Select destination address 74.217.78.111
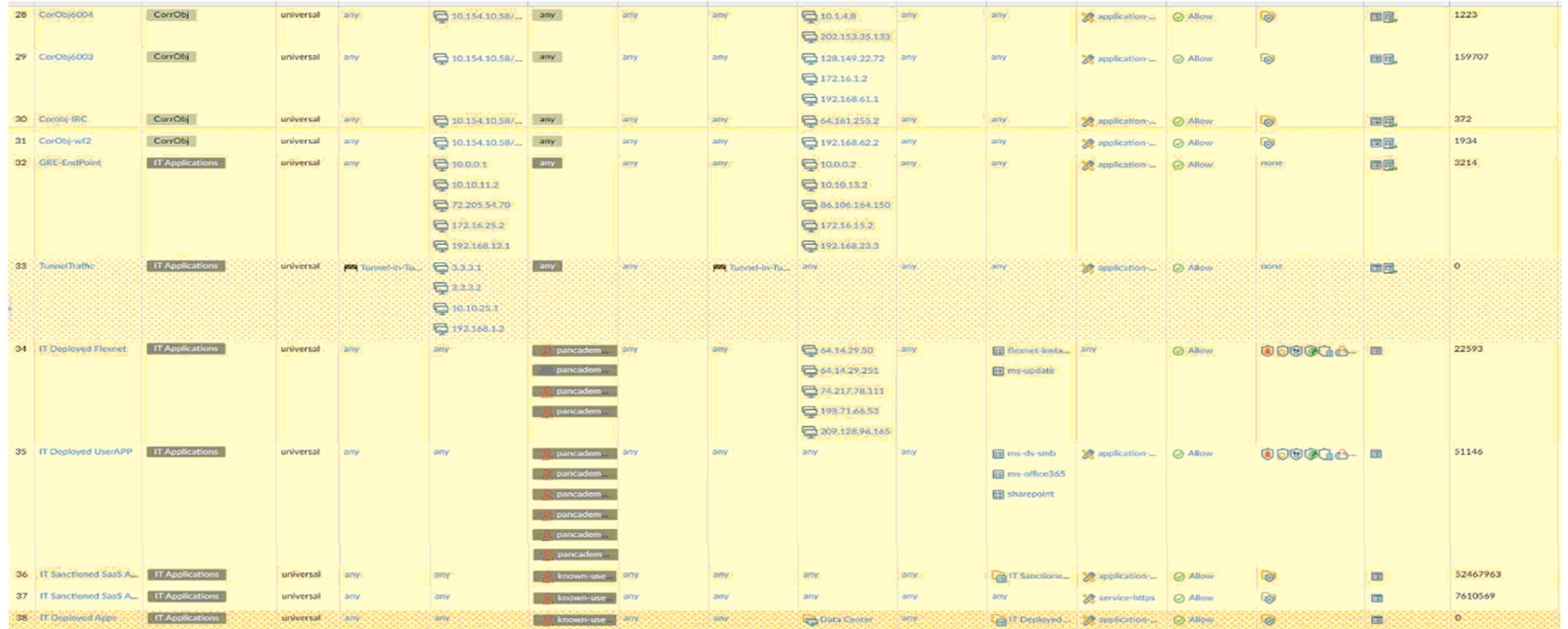 [x=851, y=391]
